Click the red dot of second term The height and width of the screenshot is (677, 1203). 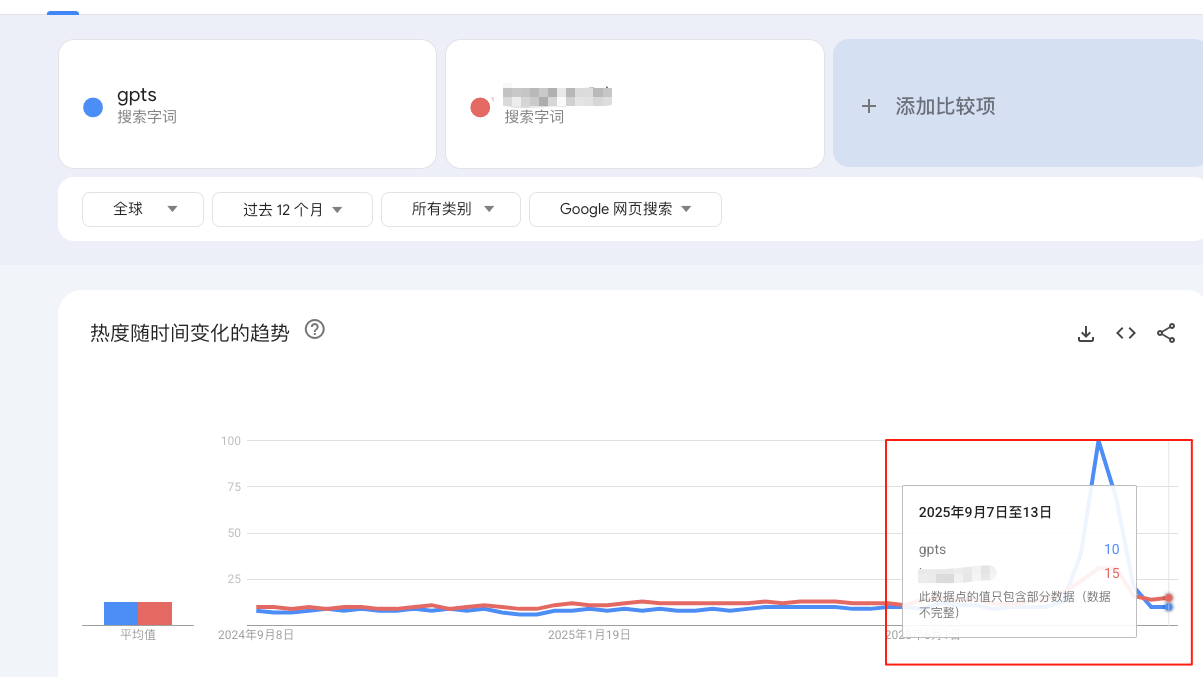[x=480, y=107]
